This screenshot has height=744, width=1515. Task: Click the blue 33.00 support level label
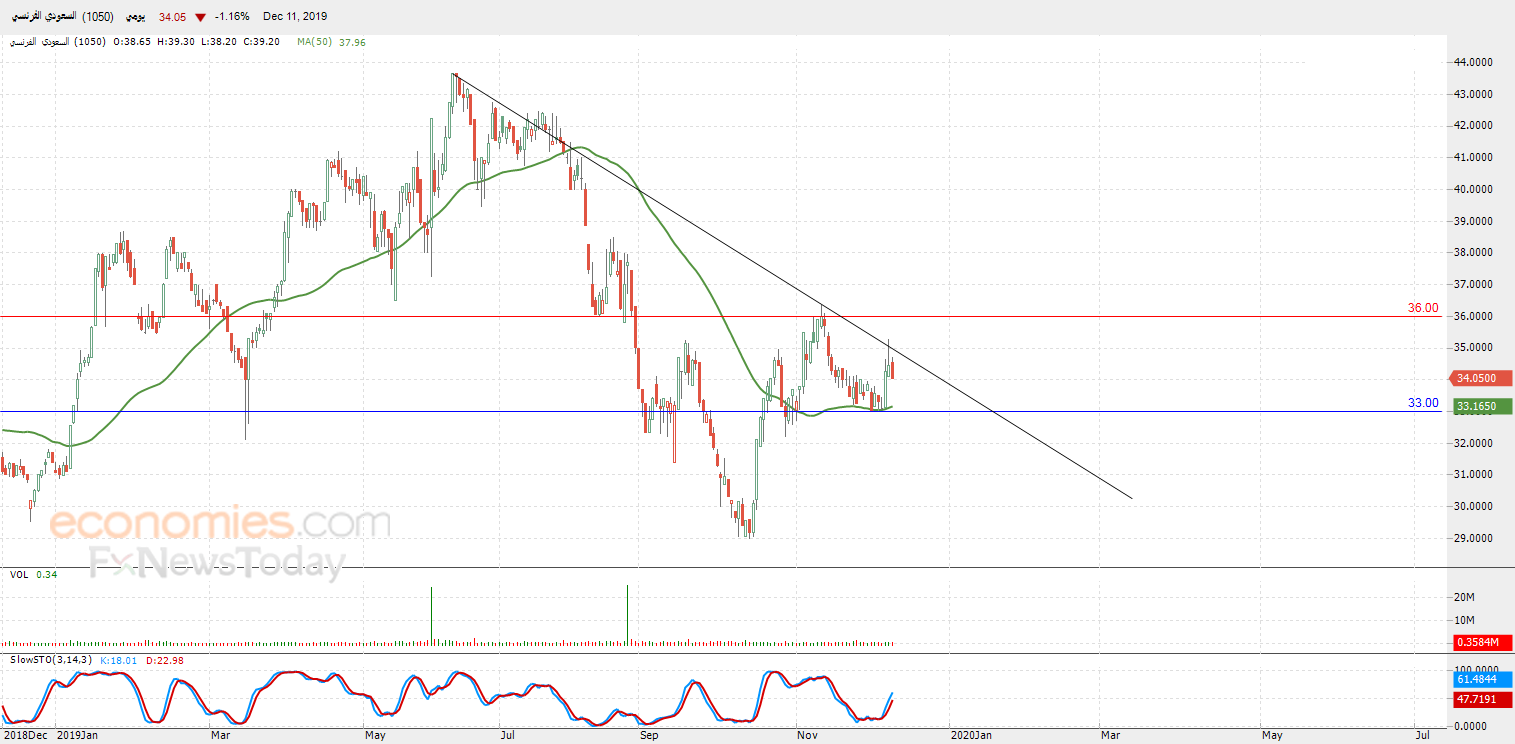coord(1423,403)
